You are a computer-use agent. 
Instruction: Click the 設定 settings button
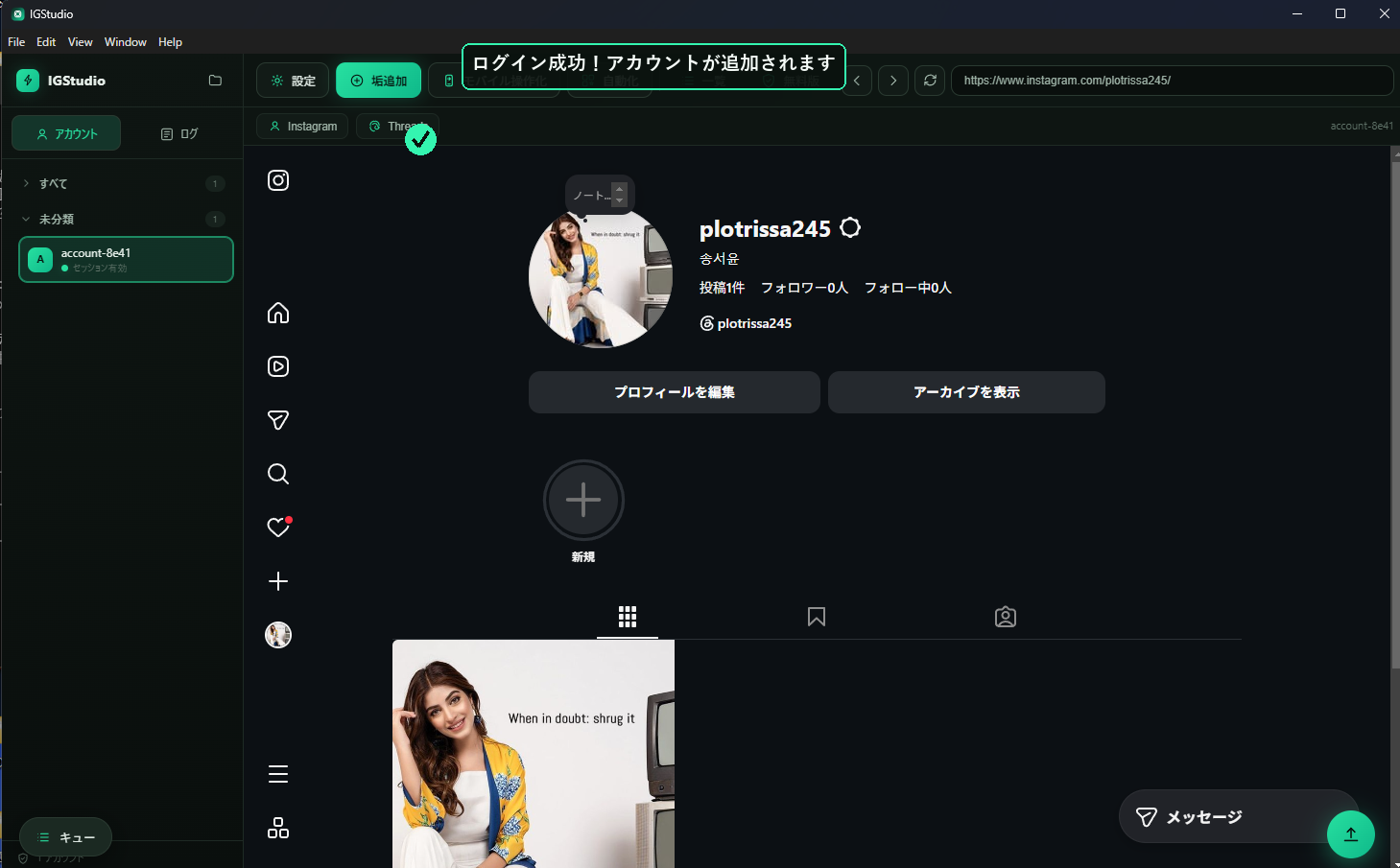293,81
